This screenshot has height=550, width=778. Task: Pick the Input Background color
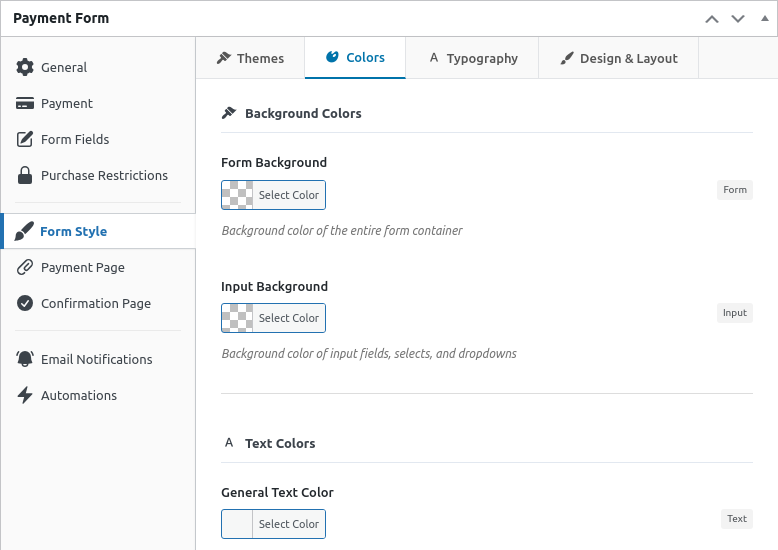tap(273, 318)
